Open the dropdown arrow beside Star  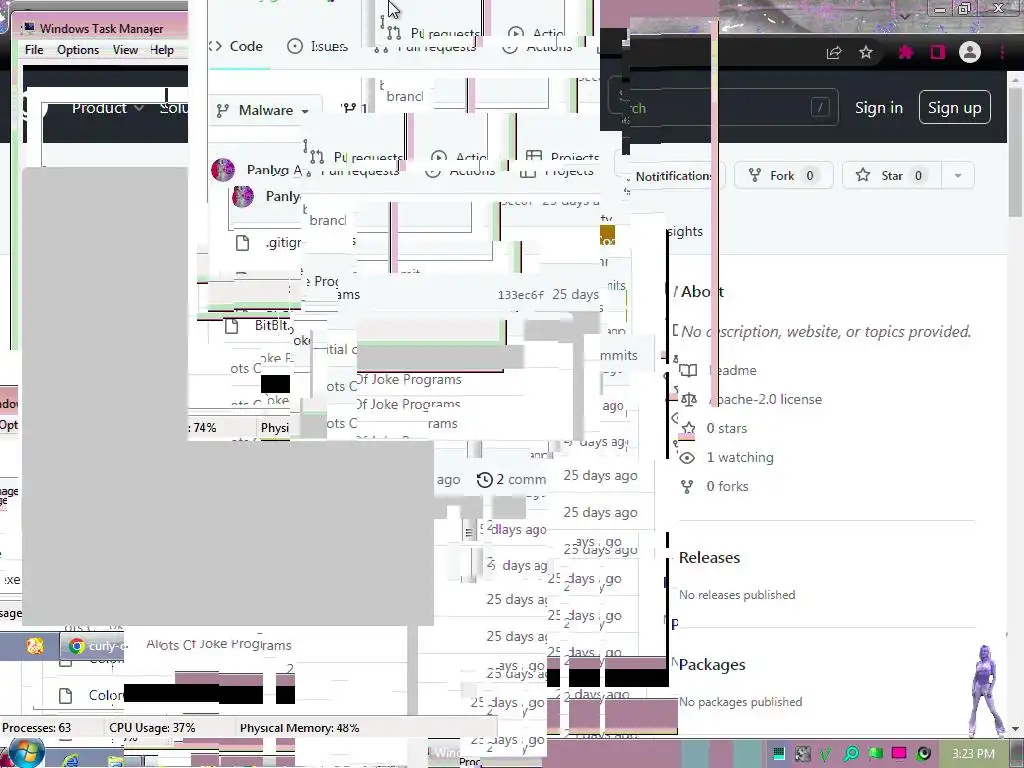pyautogui.click(x=958, y=175)
